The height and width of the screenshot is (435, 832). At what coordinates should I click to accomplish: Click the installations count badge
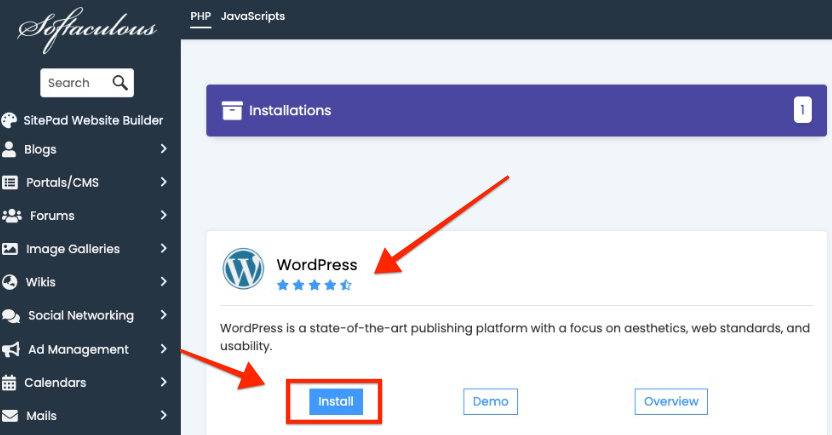point(803,110)
